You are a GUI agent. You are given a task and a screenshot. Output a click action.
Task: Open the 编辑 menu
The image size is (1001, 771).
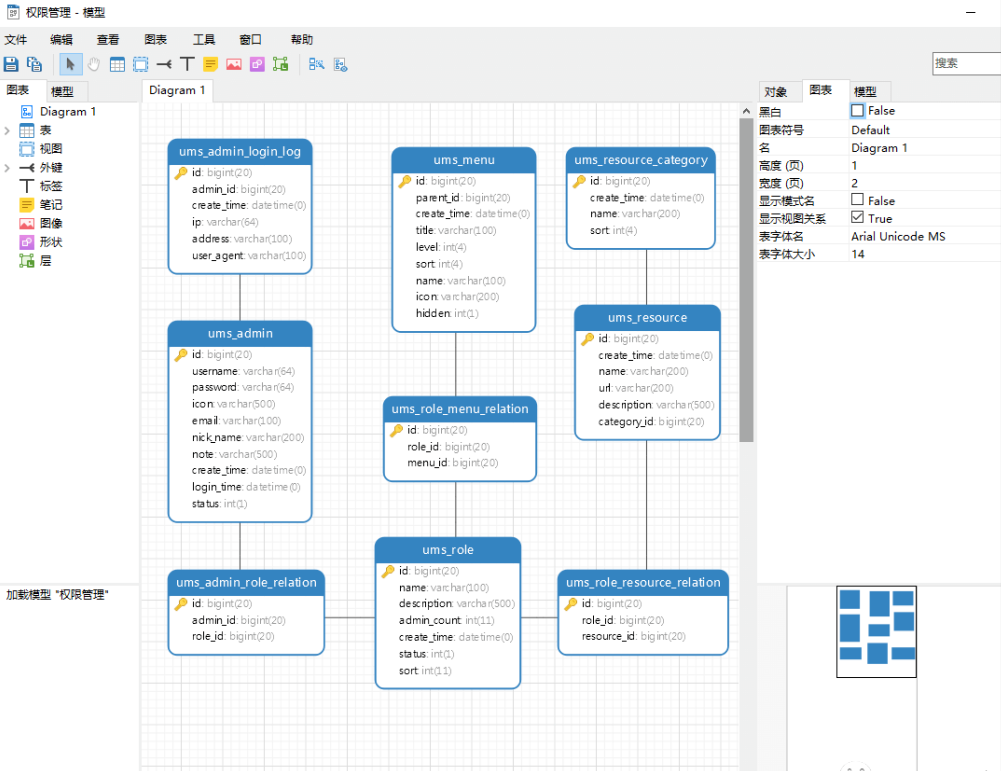pos(61,40)
